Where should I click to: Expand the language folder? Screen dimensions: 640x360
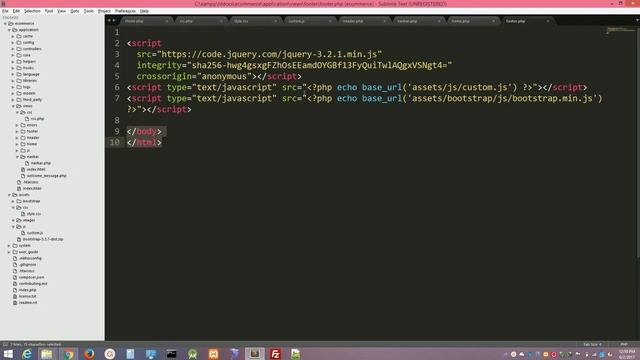(13, 74)
